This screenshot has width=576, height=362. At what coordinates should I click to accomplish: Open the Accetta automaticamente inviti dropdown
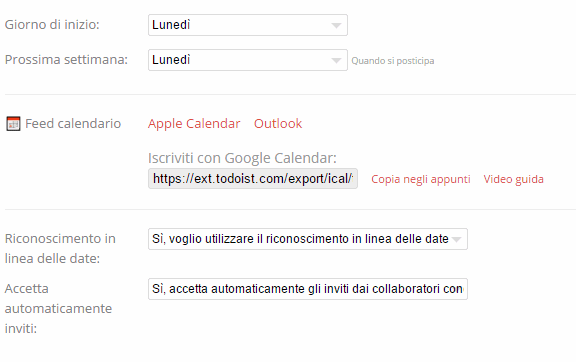click(x=308, y=289)
